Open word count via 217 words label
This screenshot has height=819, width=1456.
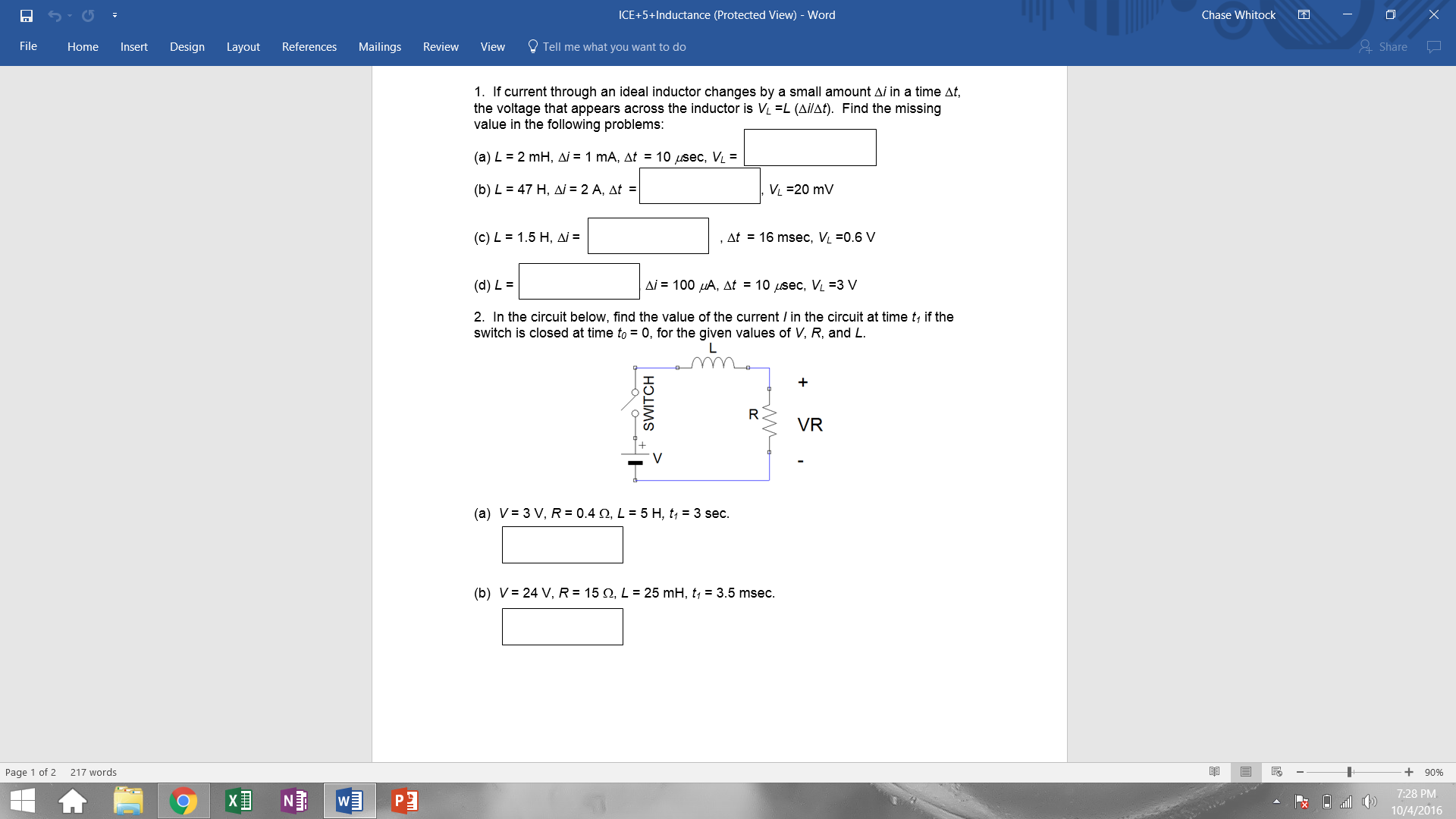tap(93, 772)
